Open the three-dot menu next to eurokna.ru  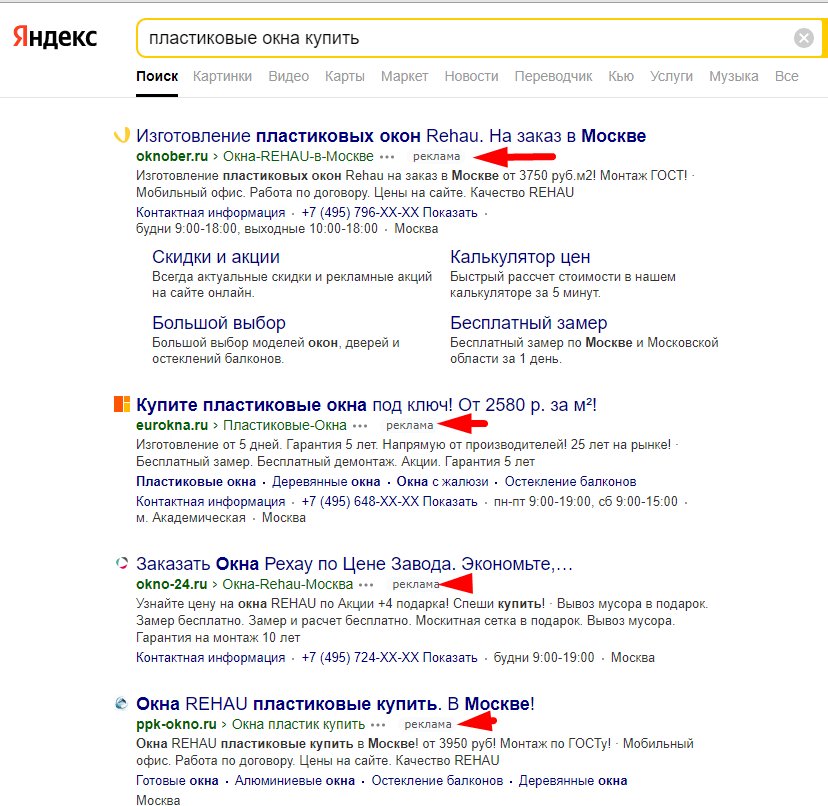coord(360,426)
